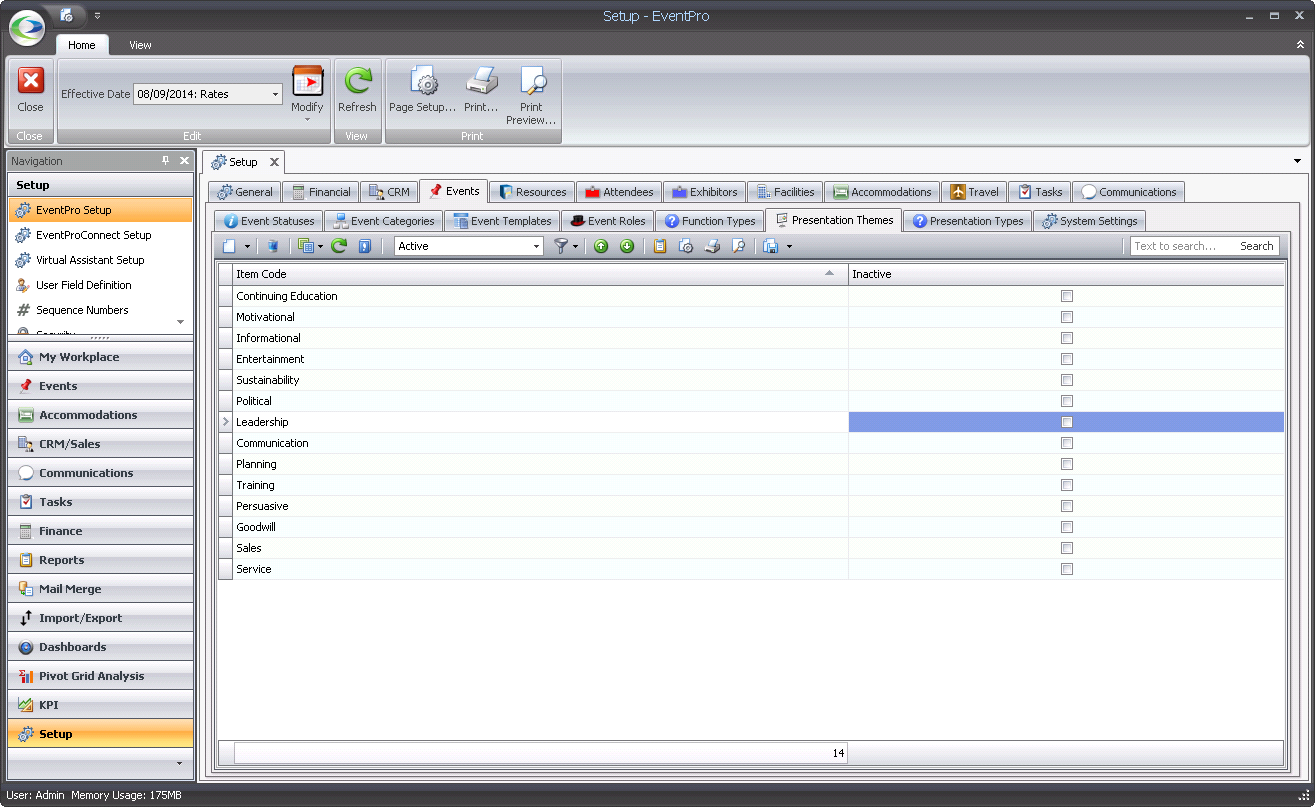Select the Goodwill row item

[540, 527]
